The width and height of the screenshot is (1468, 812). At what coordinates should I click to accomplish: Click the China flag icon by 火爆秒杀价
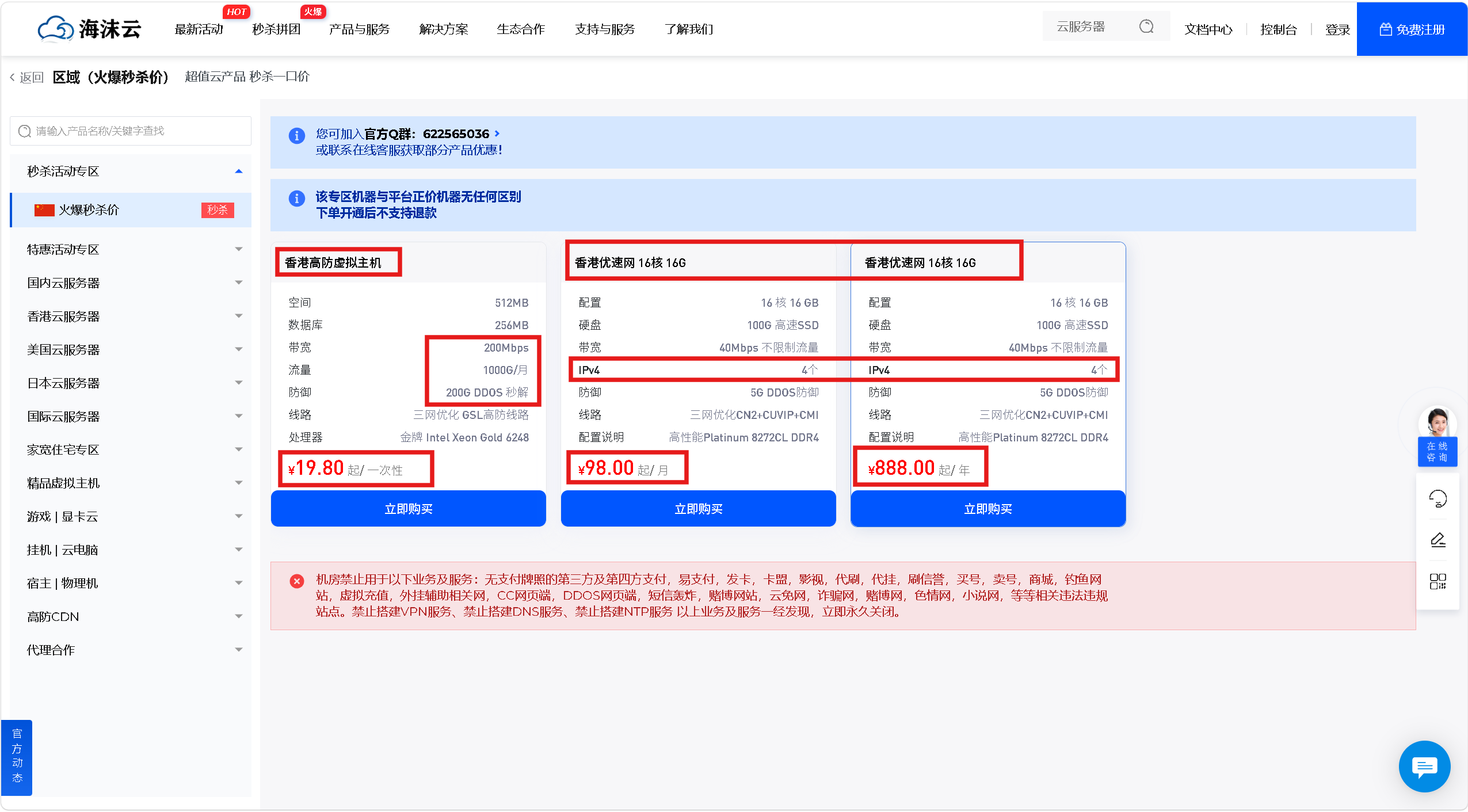pos(44,210)
